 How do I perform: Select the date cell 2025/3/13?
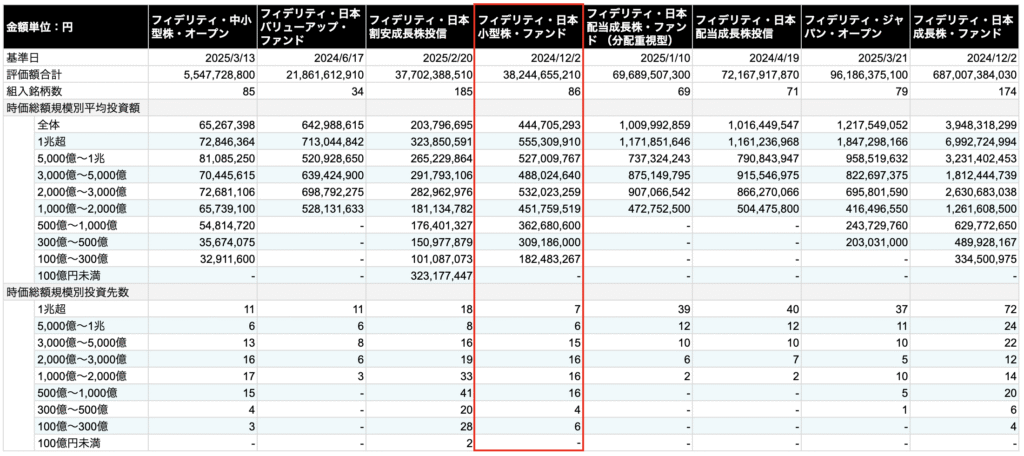coord(230,58)
